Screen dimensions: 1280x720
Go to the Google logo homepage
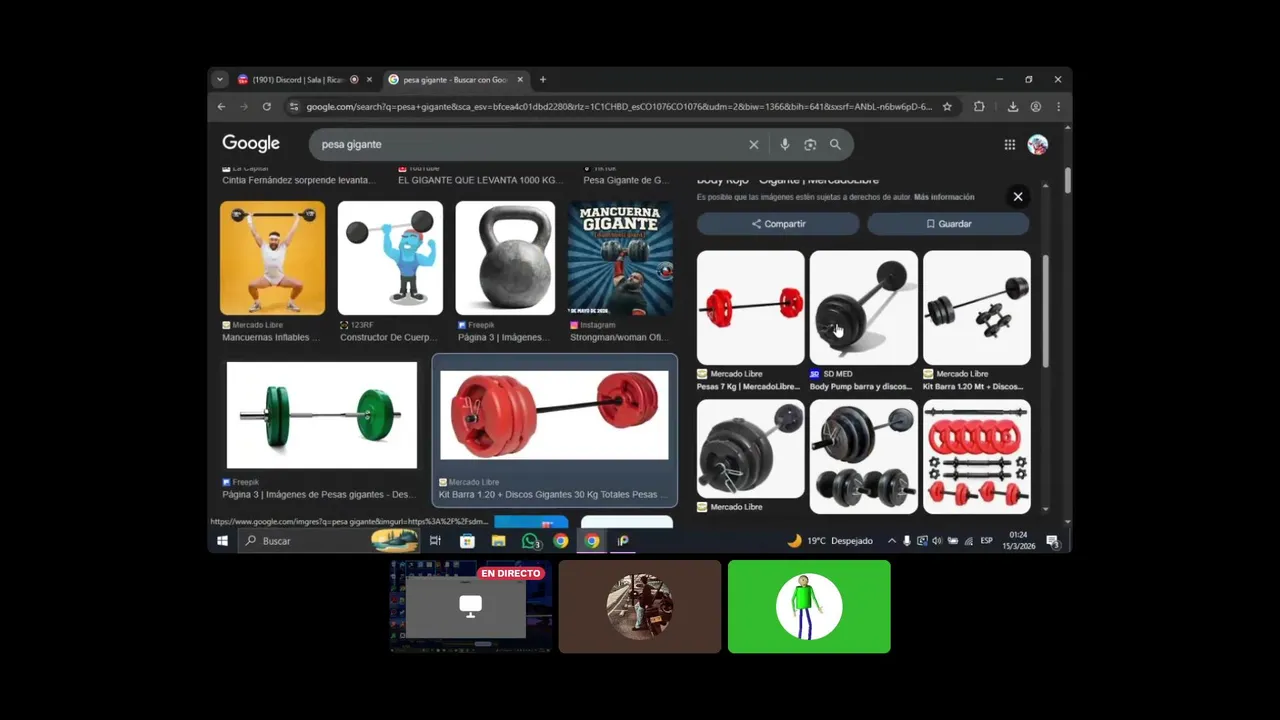pyautogui.click(x=251, y=144)
